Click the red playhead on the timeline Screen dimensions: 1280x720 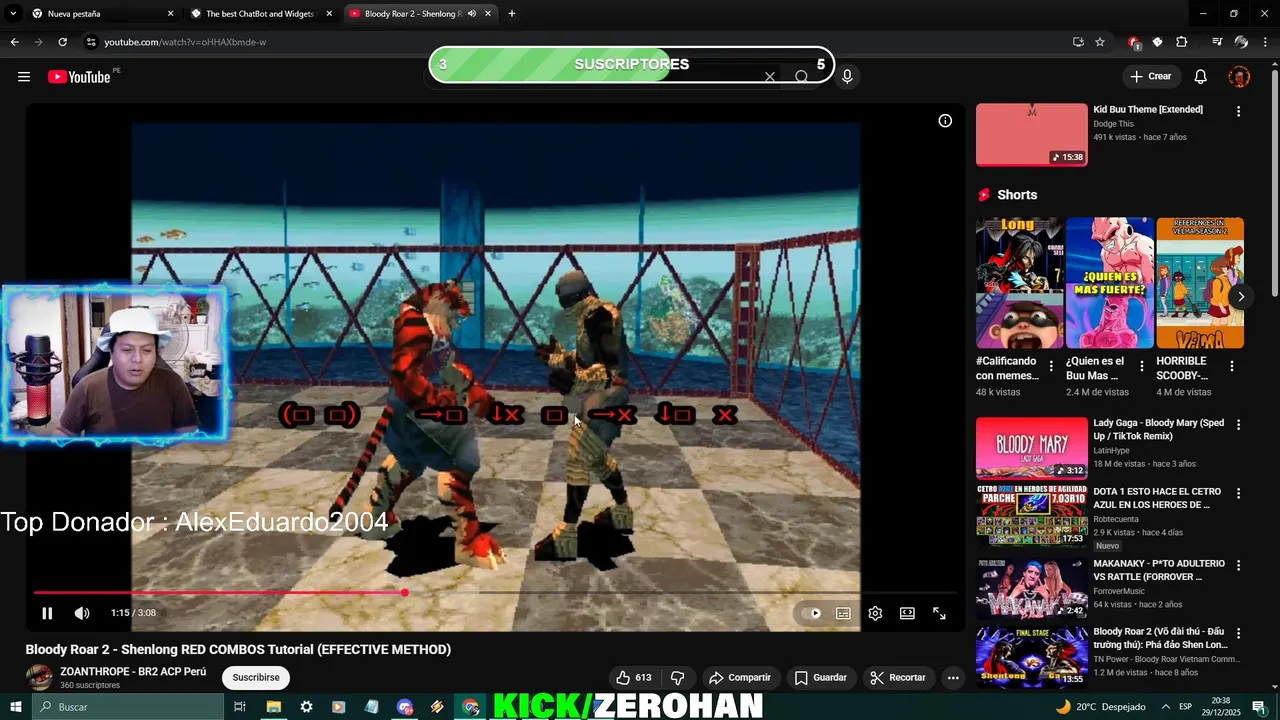[404, 593]
